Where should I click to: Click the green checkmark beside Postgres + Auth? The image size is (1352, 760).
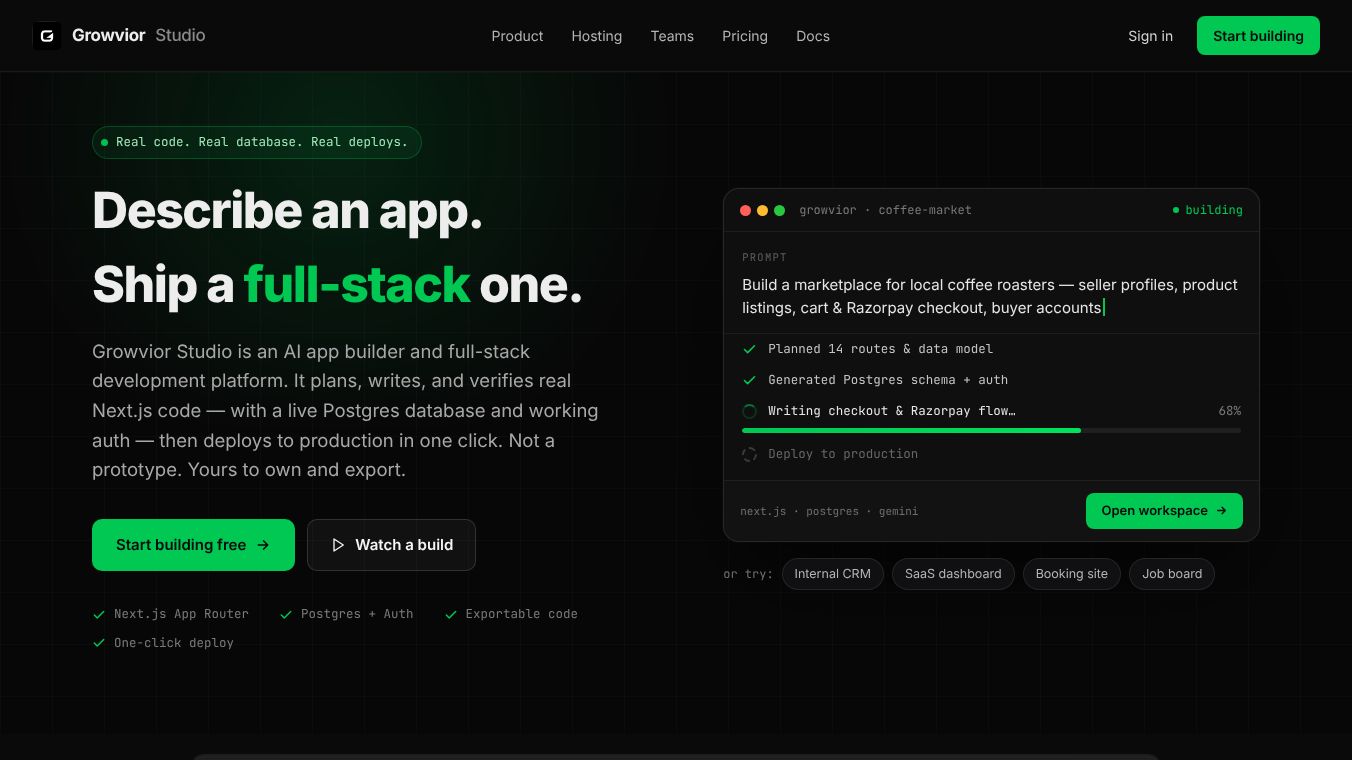click(286, 614)
